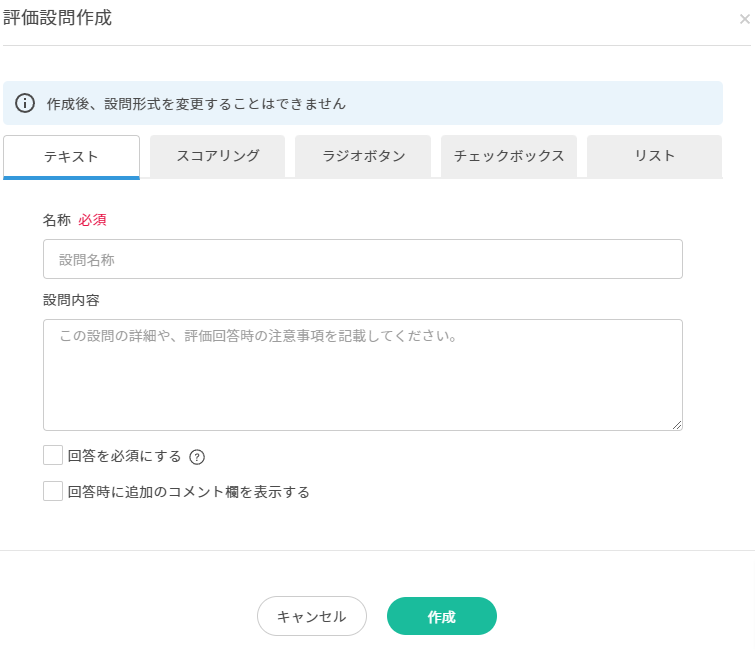The width and height of the screenshot is (755, 668).
Task: Close the 評価設問作成 dialog with the X
Action: (x=744, y=19)
